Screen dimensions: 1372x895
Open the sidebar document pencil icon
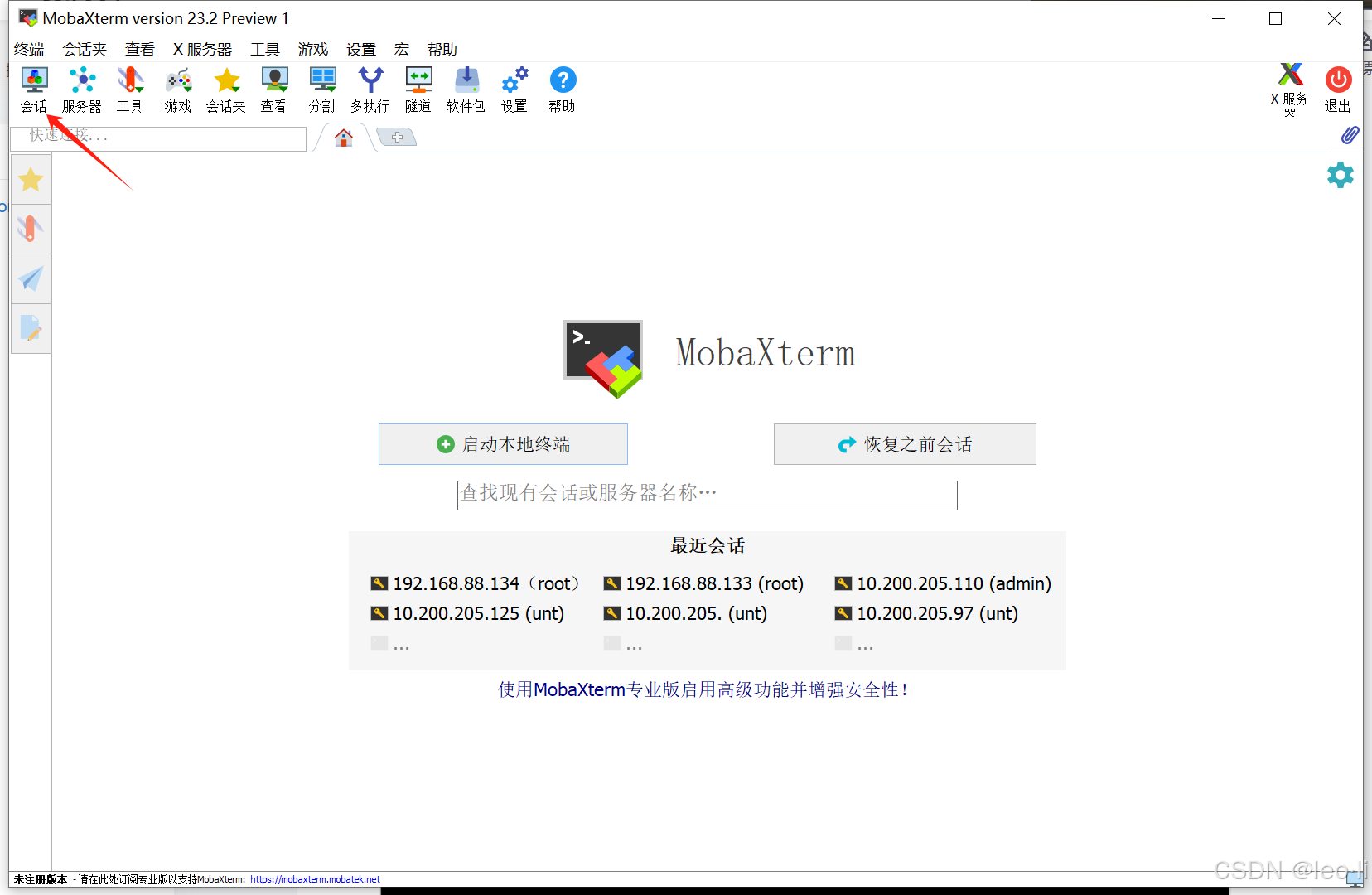point(31,328)
